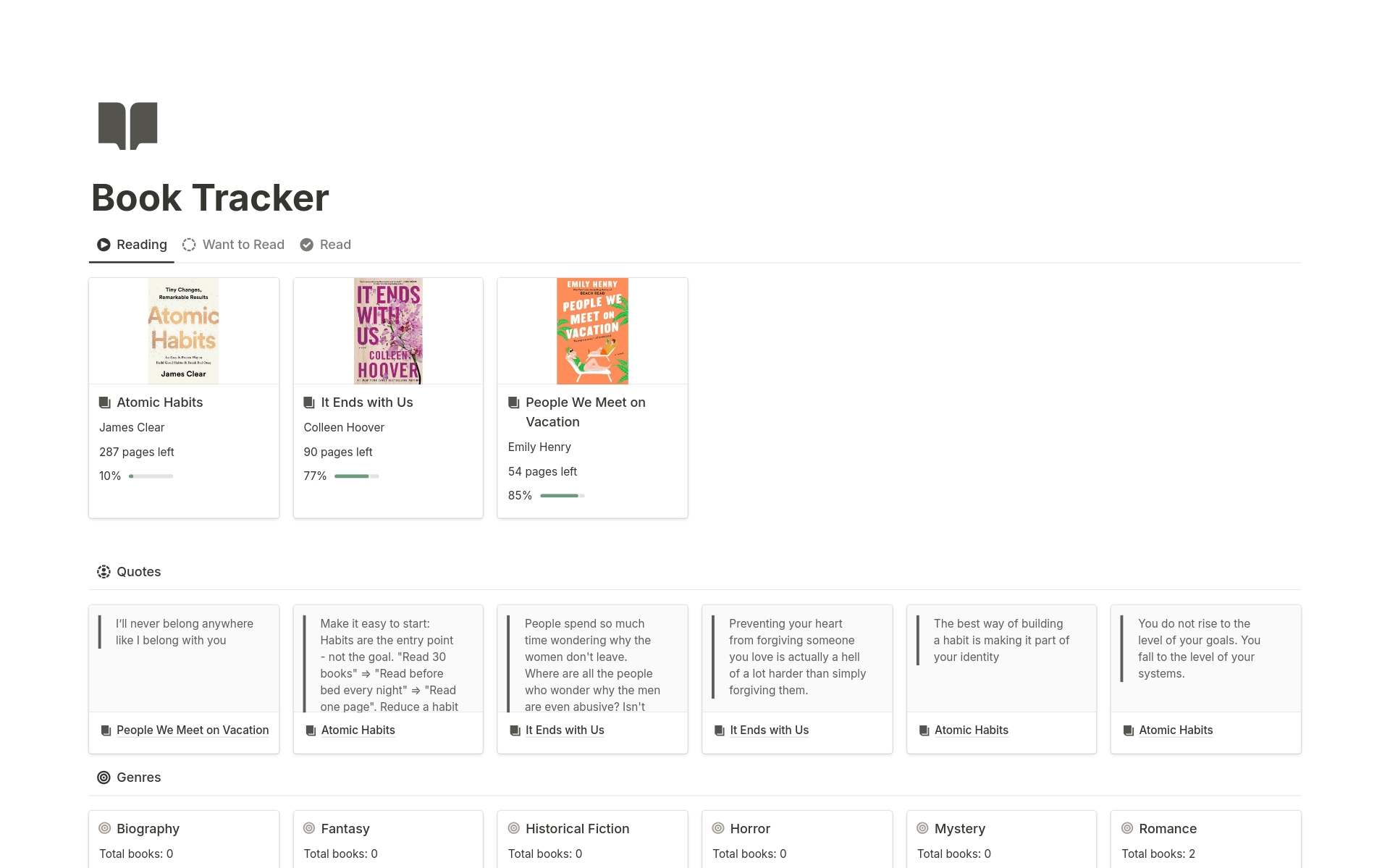
Task: Click the Atomic Habits 10% progress bar
Action: pyautogui.click(x=151, y=476)
